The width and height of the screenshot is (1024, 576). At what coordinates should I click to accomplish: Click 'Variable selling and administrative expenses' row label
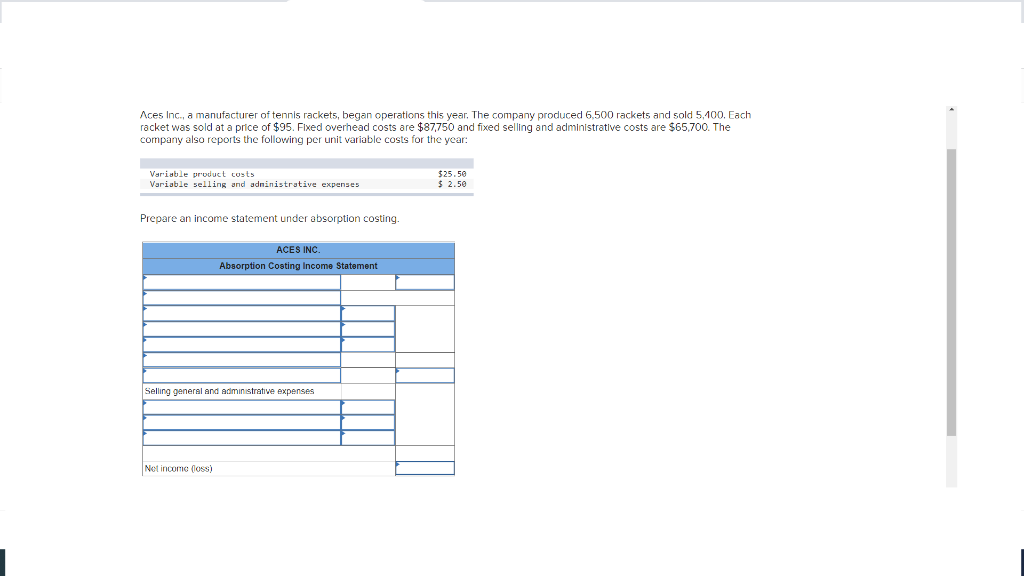[254, 184]
